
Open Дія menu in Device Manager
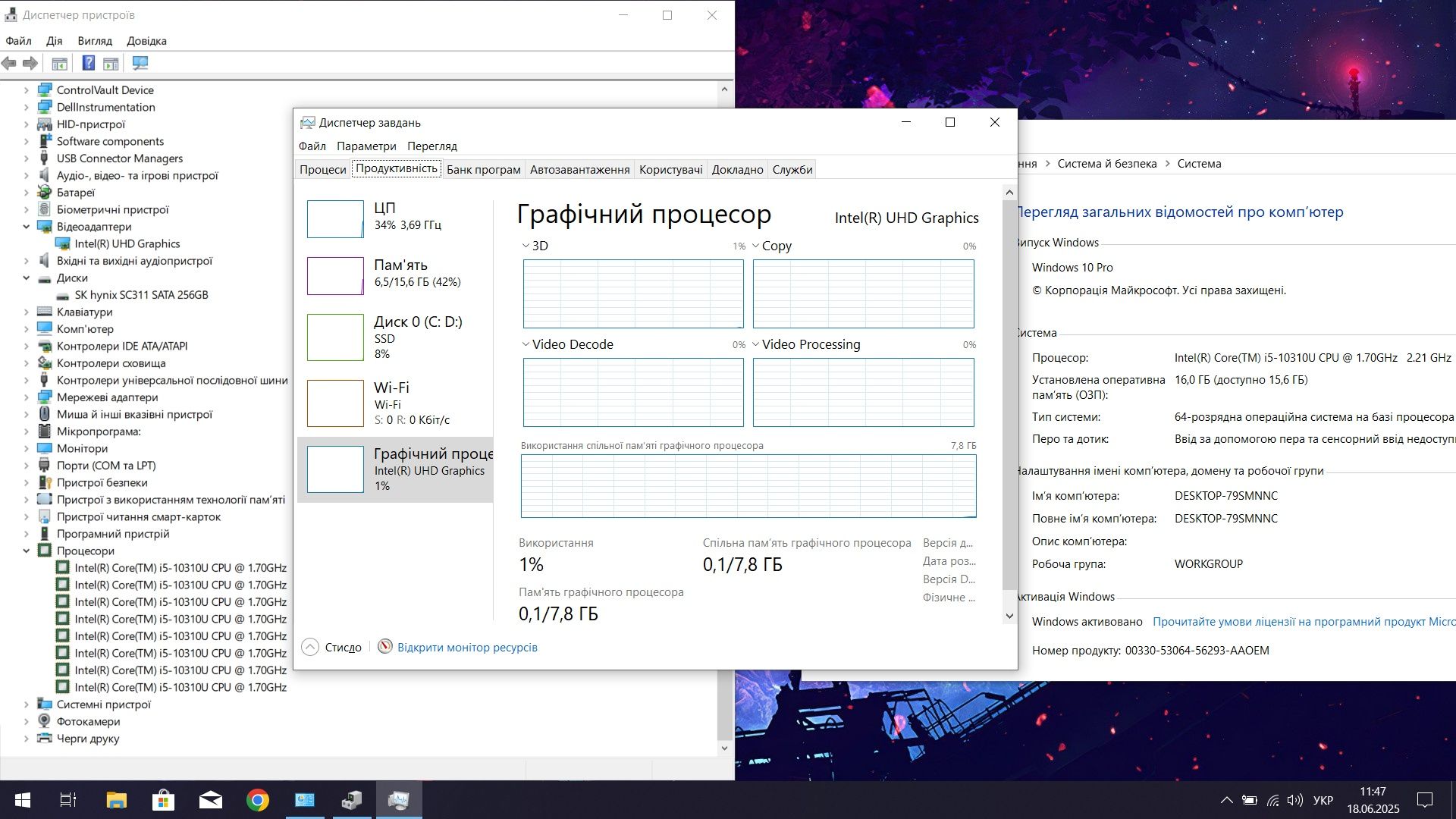(55, 41)
